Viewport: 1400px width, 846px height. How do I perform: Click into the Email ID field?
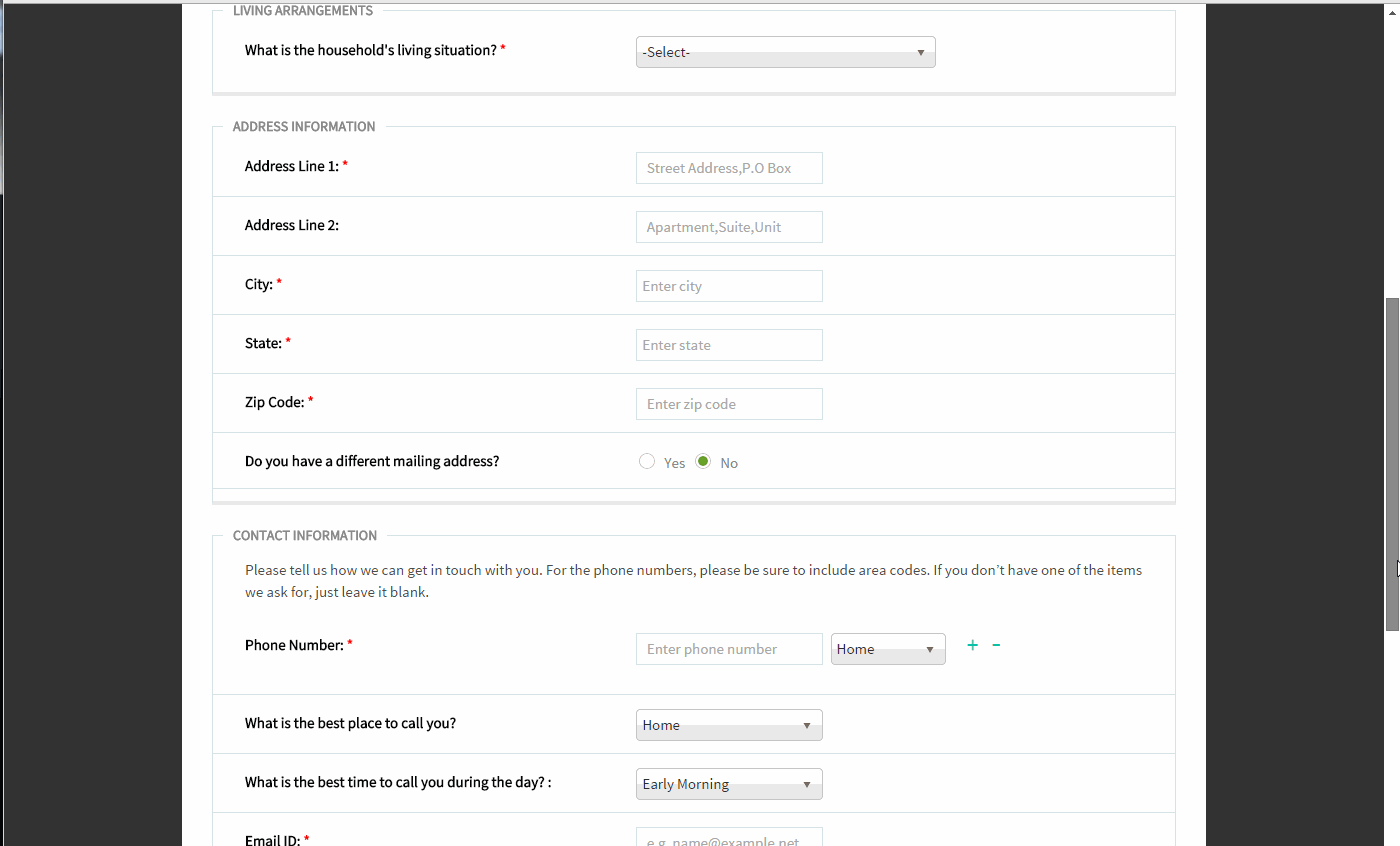729,837
